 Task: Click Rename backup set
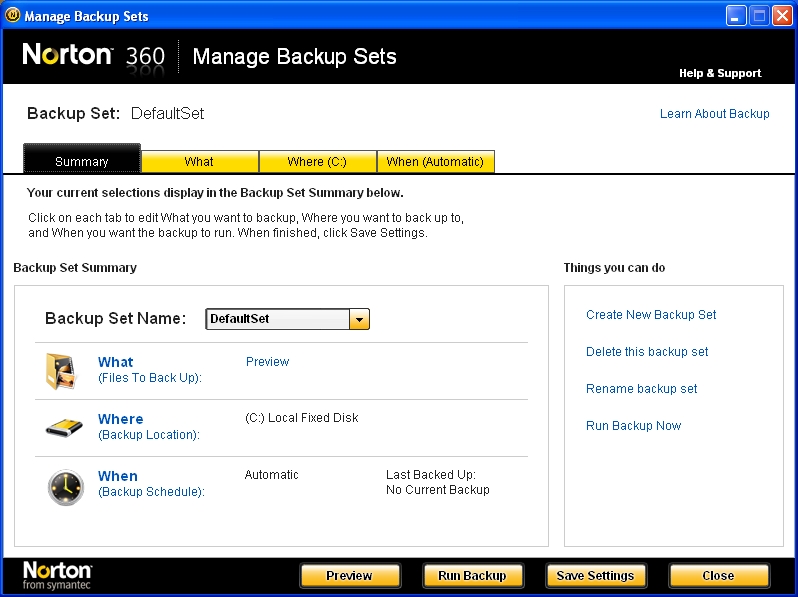(641, 389)
